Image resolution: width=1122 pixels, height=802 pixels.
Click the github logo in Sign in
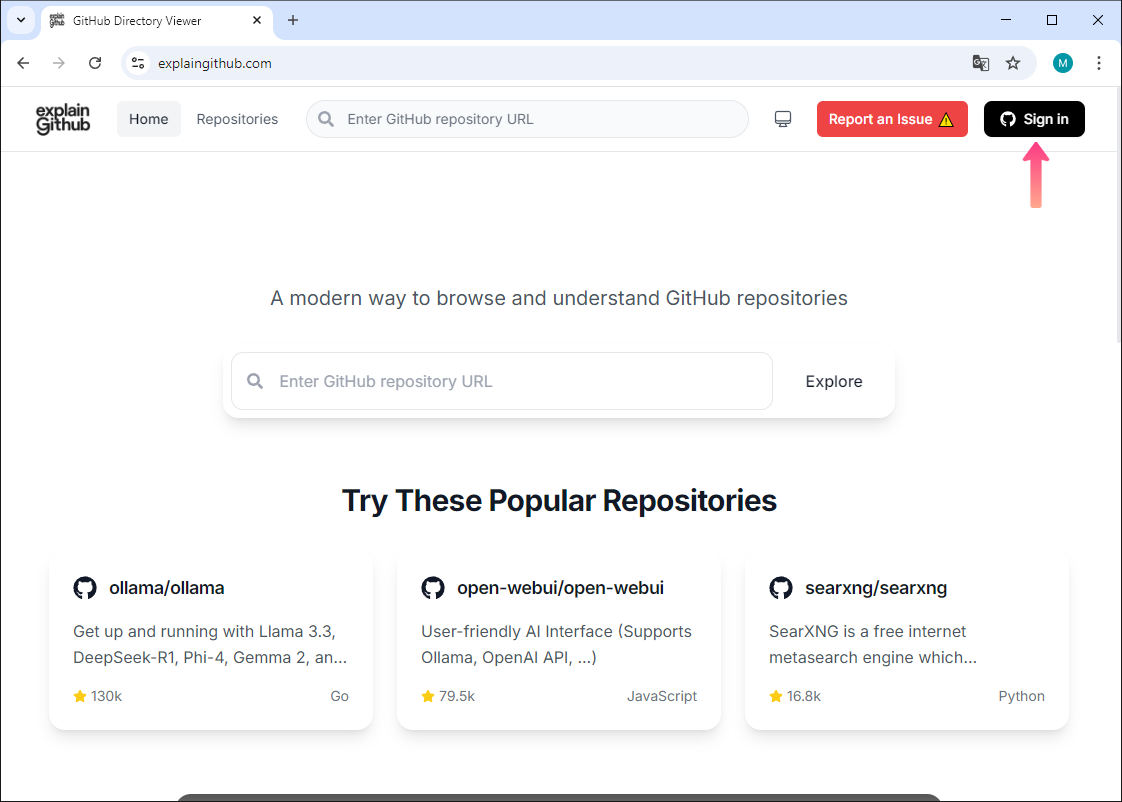click(1008, 119)
